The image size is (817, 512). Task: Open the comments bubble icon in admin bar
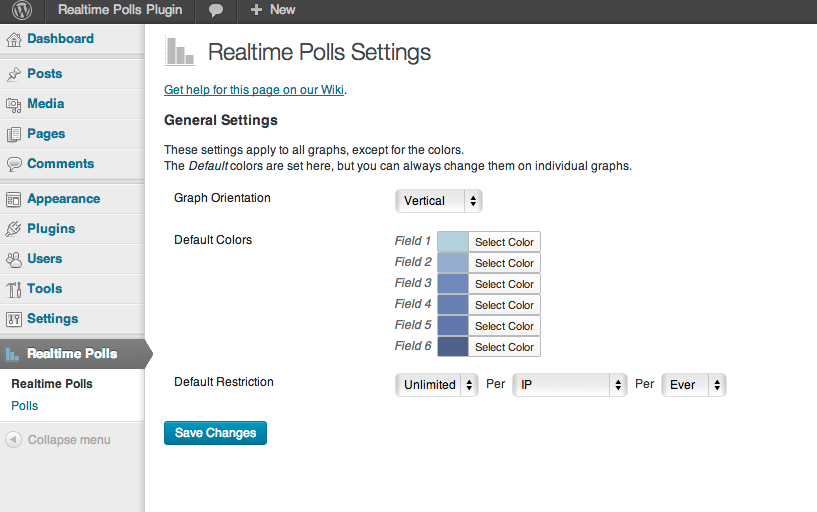[216, 10]
